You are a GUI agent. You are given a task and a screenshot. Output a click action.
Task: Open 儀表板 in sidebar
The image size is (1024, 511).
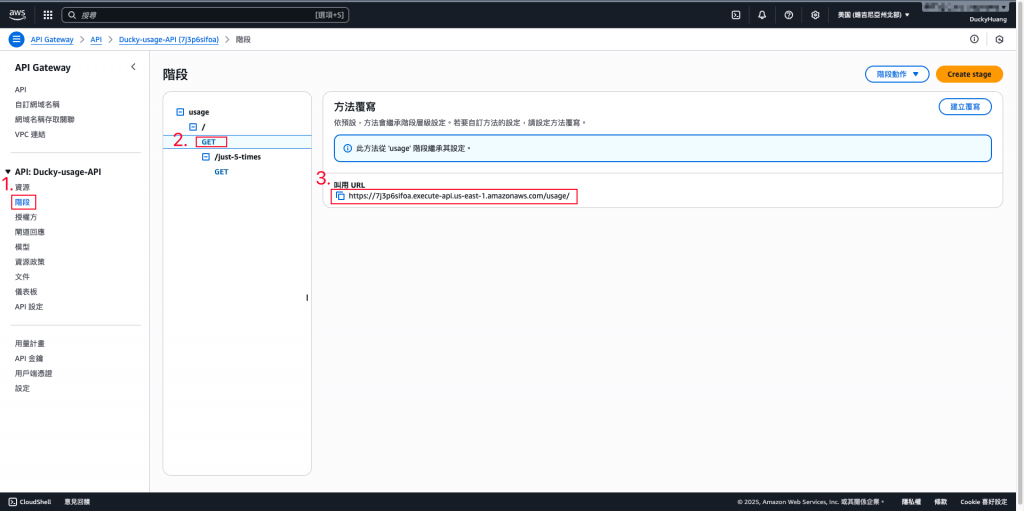(26, 291)
